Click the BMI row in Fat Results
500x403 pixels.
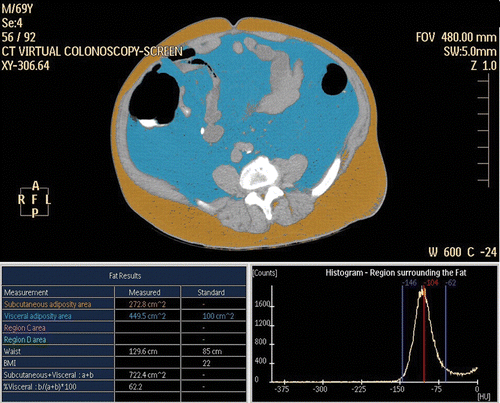tap(124, 363)
